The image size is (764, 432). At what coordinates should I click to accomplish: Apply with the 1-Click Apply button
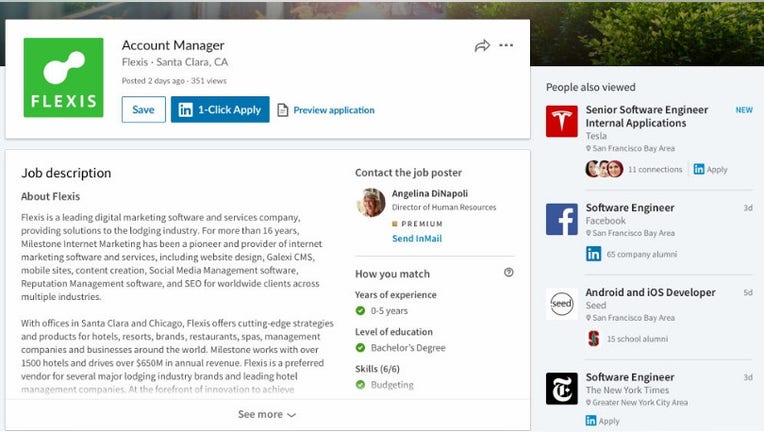tap(220, 110)
